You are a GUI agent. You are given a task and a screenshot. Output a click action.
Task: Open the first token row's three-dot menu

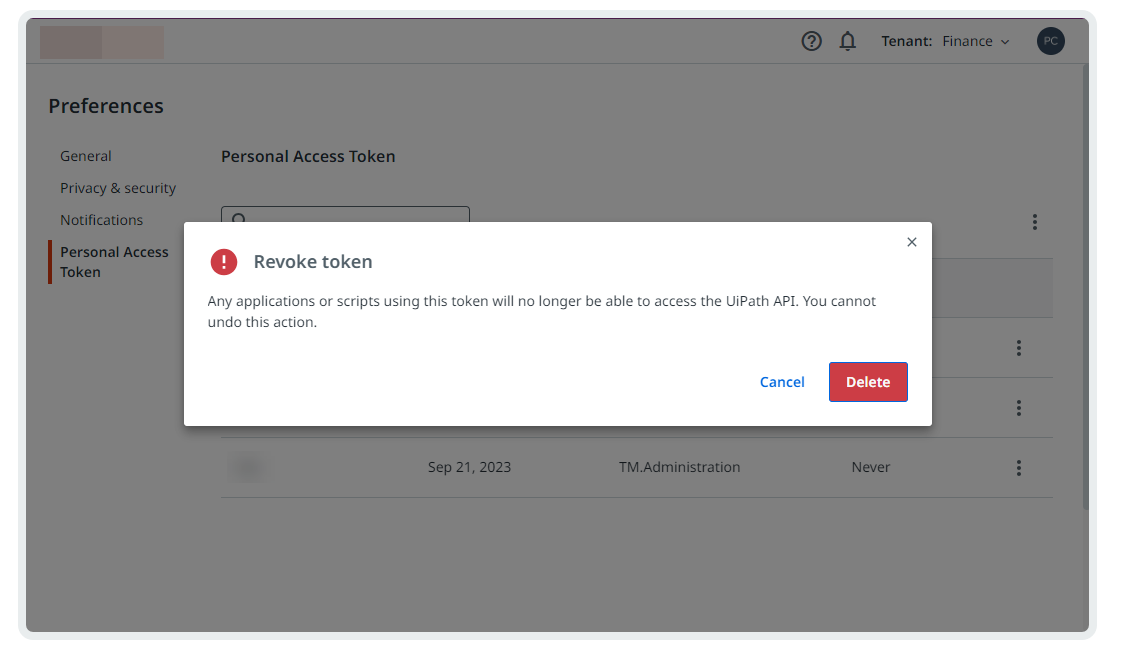[x=1018, y=348]
